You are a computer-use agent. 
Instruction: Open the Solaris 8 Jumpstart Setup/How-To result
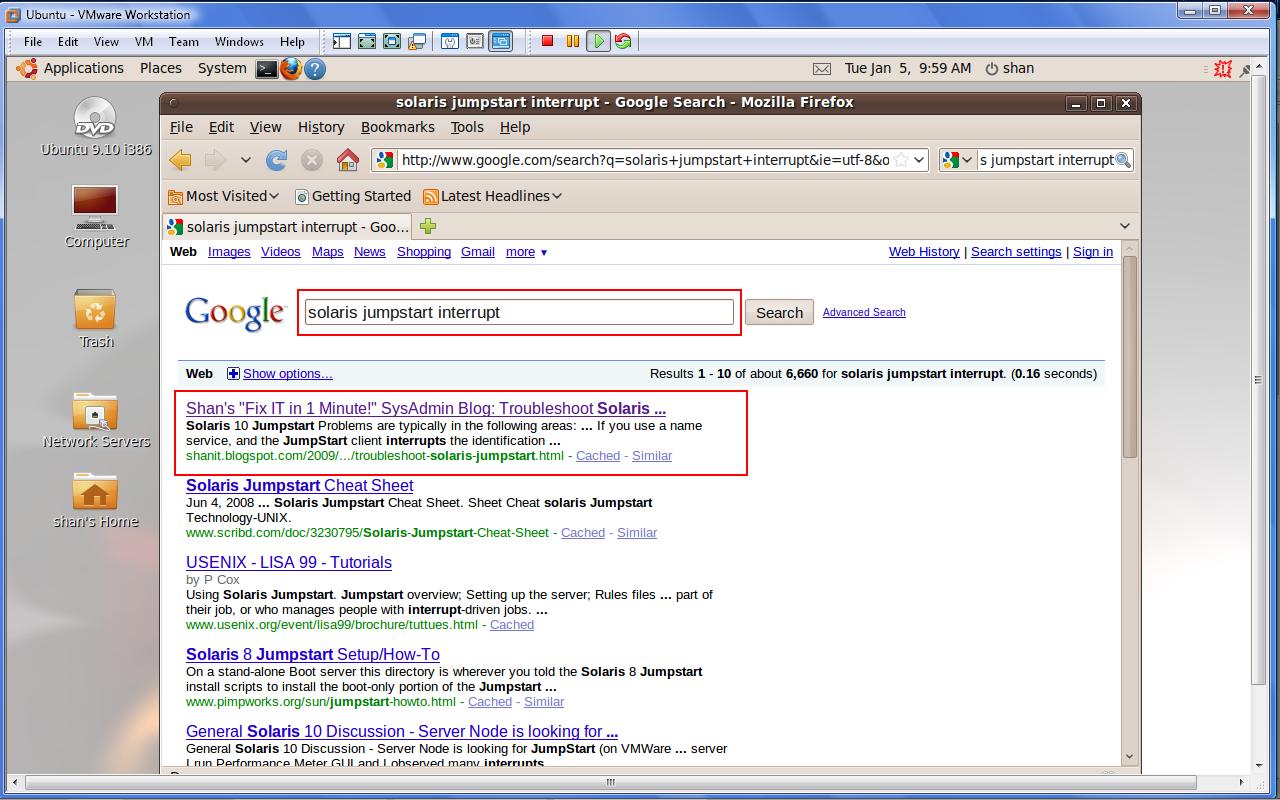[x=313, y=654]
